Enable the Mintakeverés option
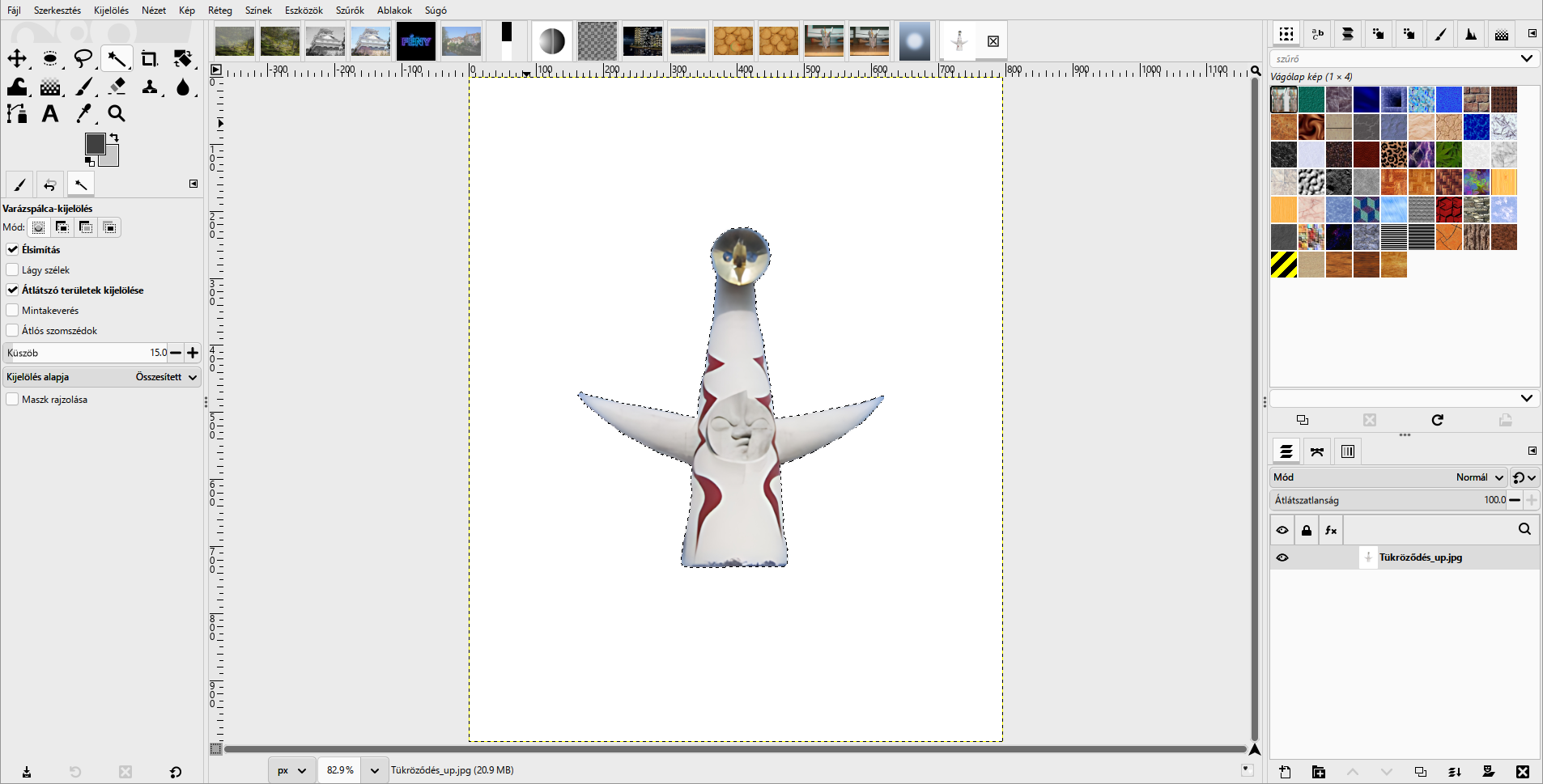 click(x=13, y=310)
